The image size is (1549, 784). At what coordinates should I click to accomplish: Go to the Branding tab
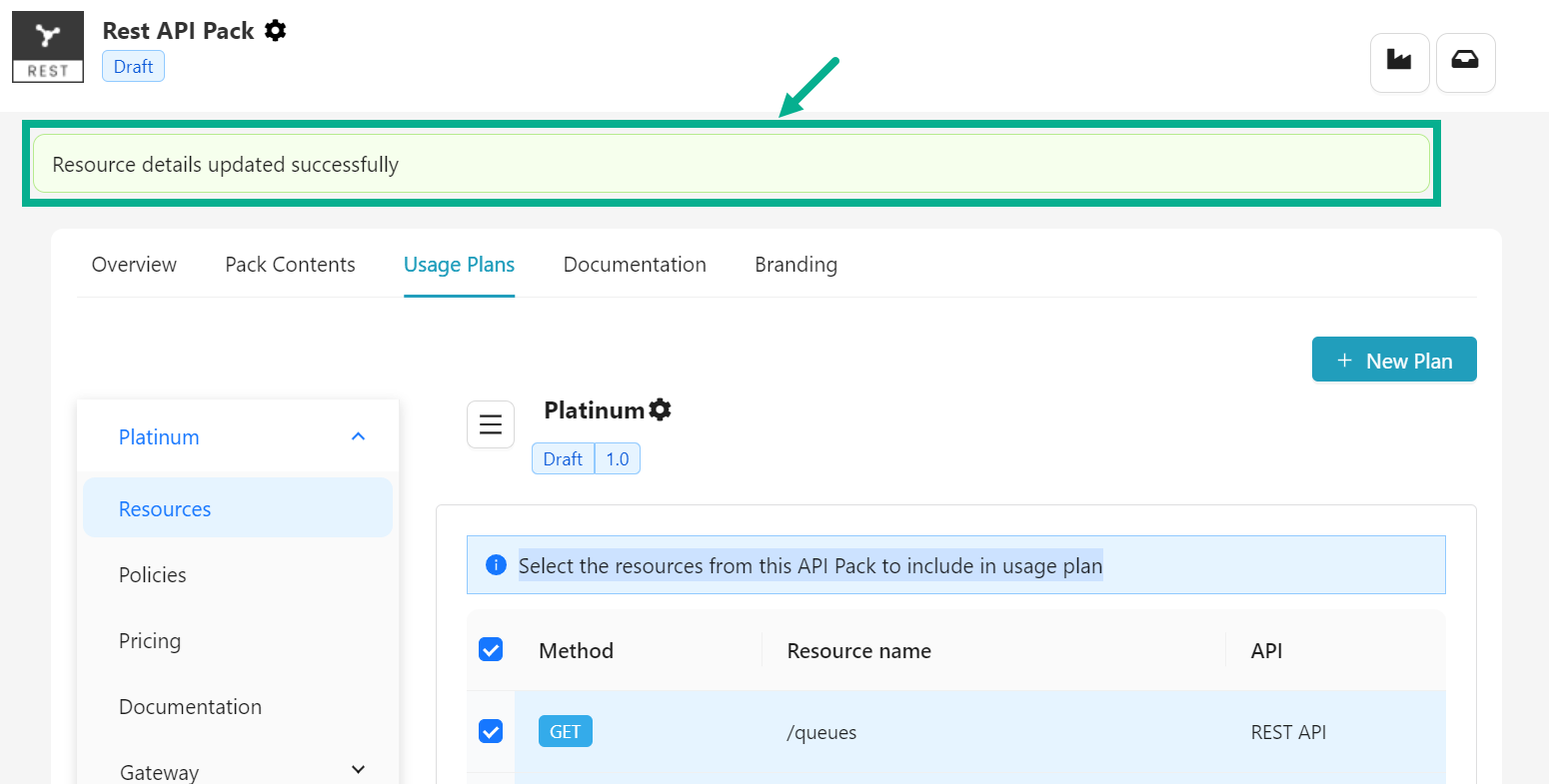pyautogui.click(x=795, y=265)
